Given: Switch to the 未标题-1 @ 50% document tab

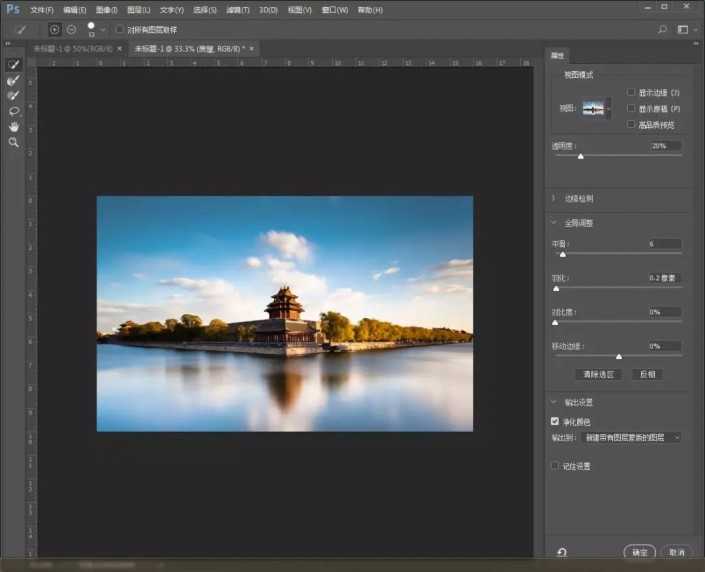Looking at the screenshot, I should 72,48.
